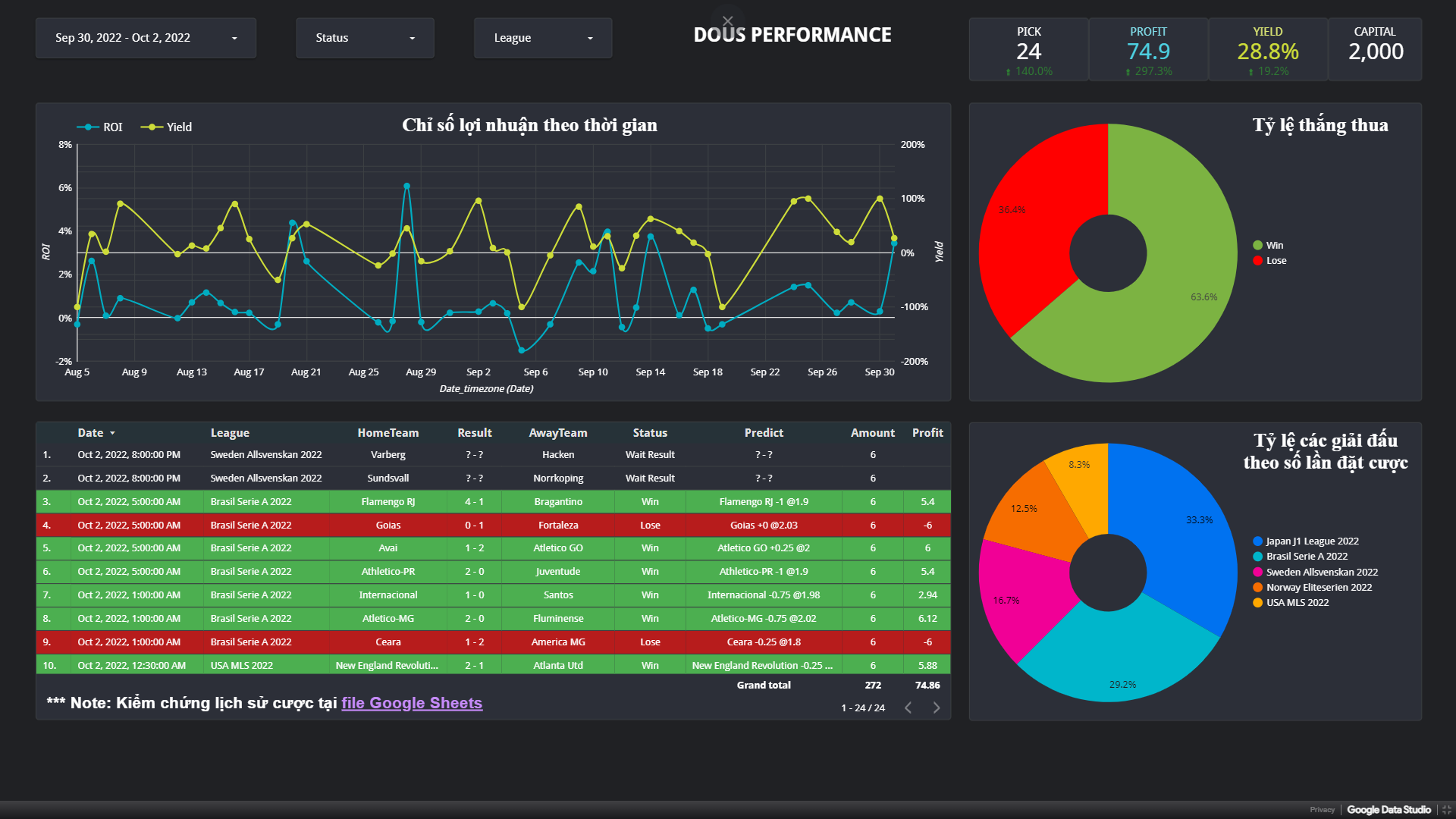
Task: Click the green arrow under PICK scorecard
Action: coord(1009,72)
